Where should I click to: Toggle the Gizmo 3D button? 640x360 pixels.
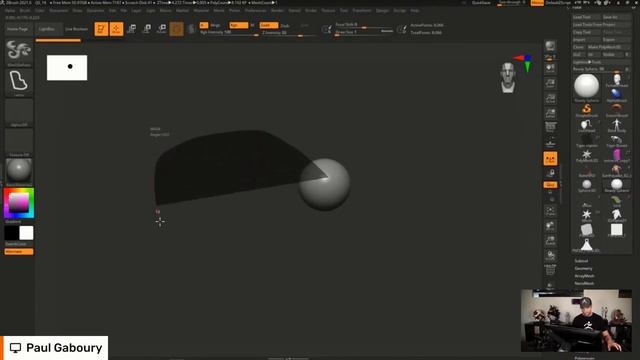176,29
